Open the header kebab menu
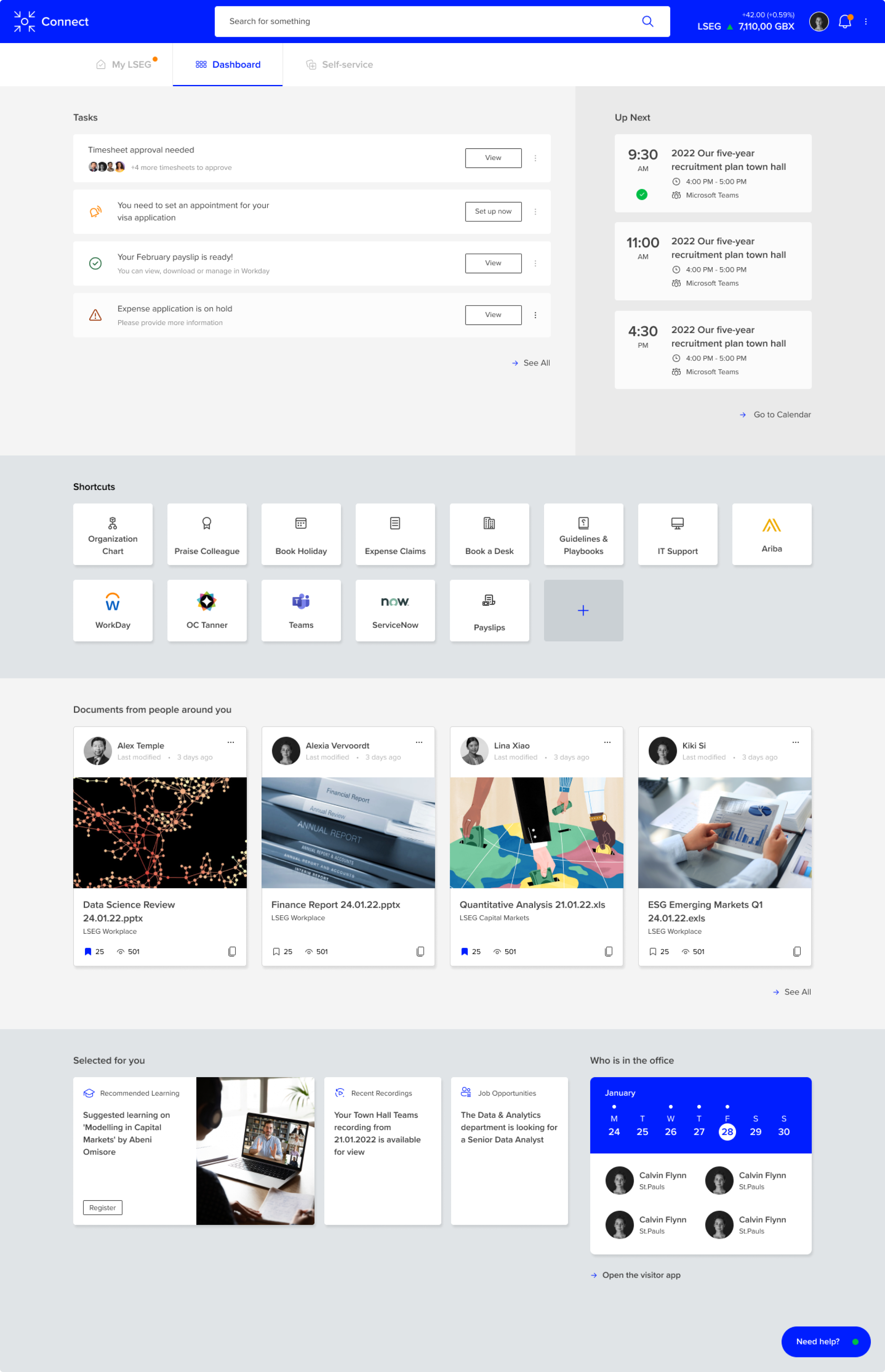Viewport: 885px width, 1372px height. [866, 22]
